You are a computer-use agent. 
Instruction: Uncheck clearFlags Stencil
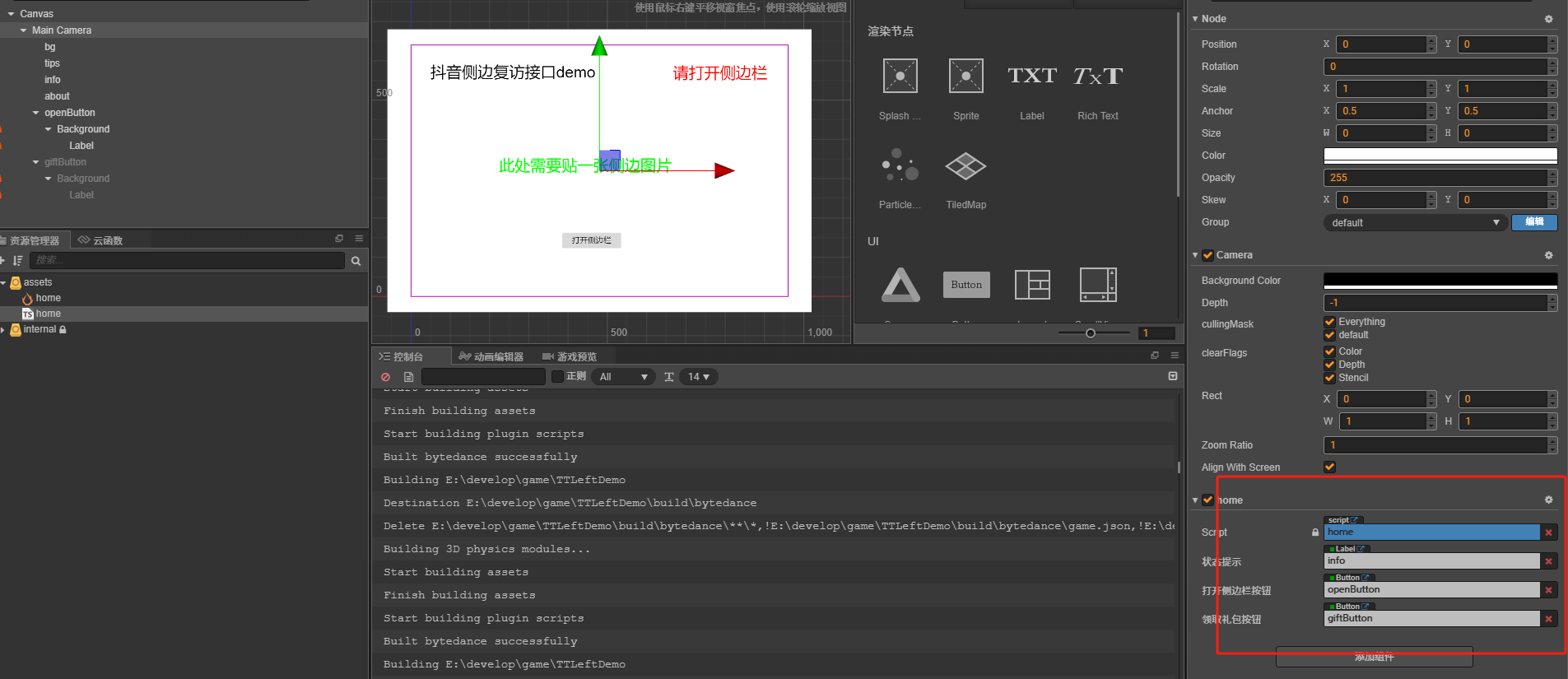click(1329, 378)
